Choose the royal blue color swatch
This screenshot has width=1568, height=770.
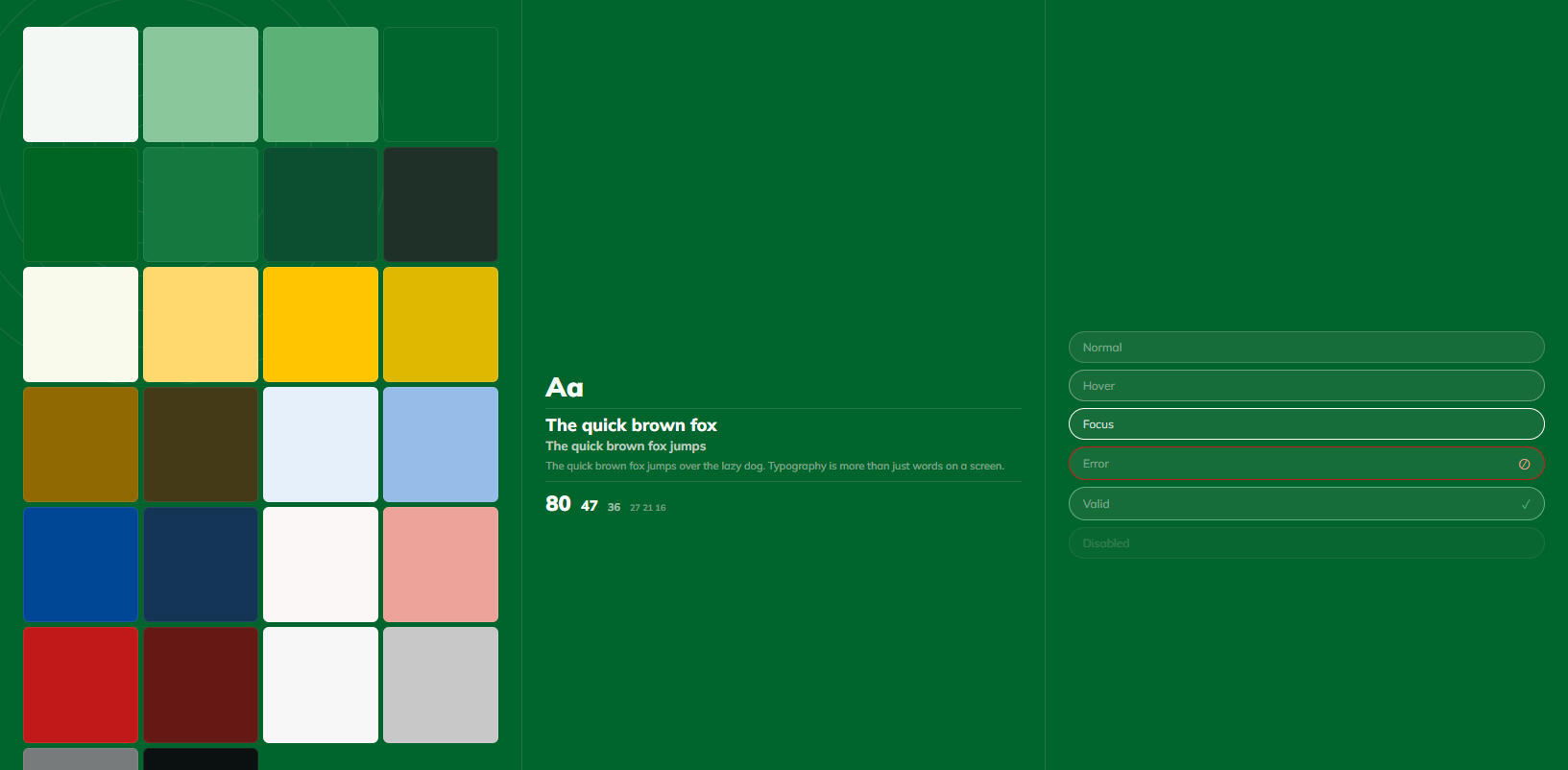(x=81, y=565)
